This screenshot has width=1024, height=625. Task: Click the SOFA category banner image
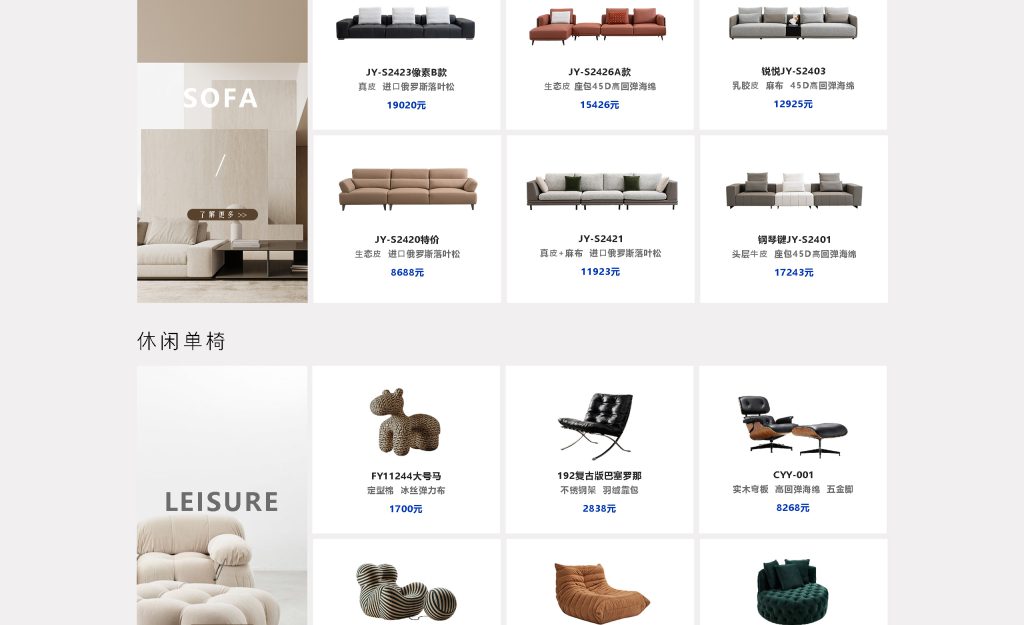[222, 151]
